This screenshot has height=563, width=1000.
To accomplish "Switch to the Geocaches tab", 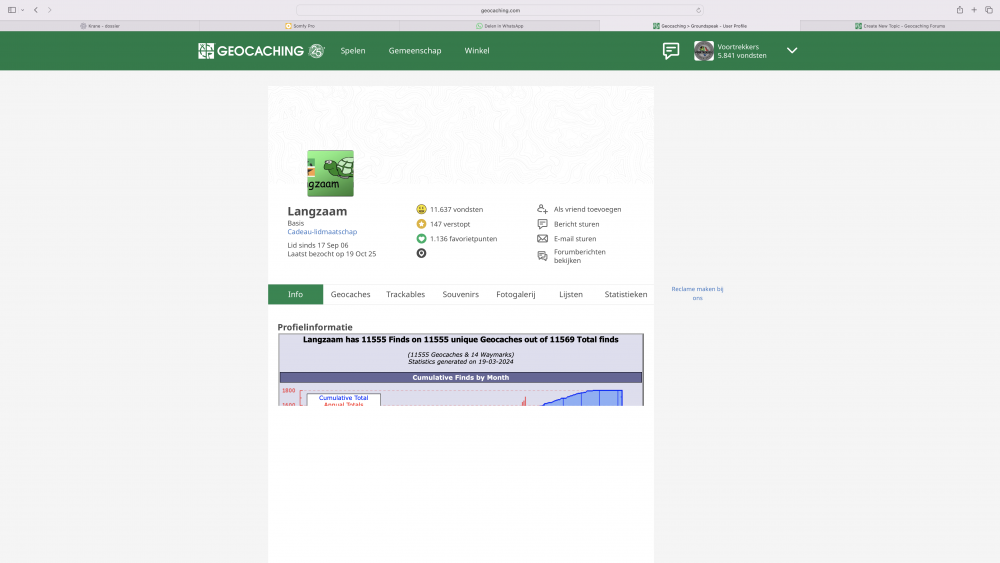I will click(x=350, y=294).
